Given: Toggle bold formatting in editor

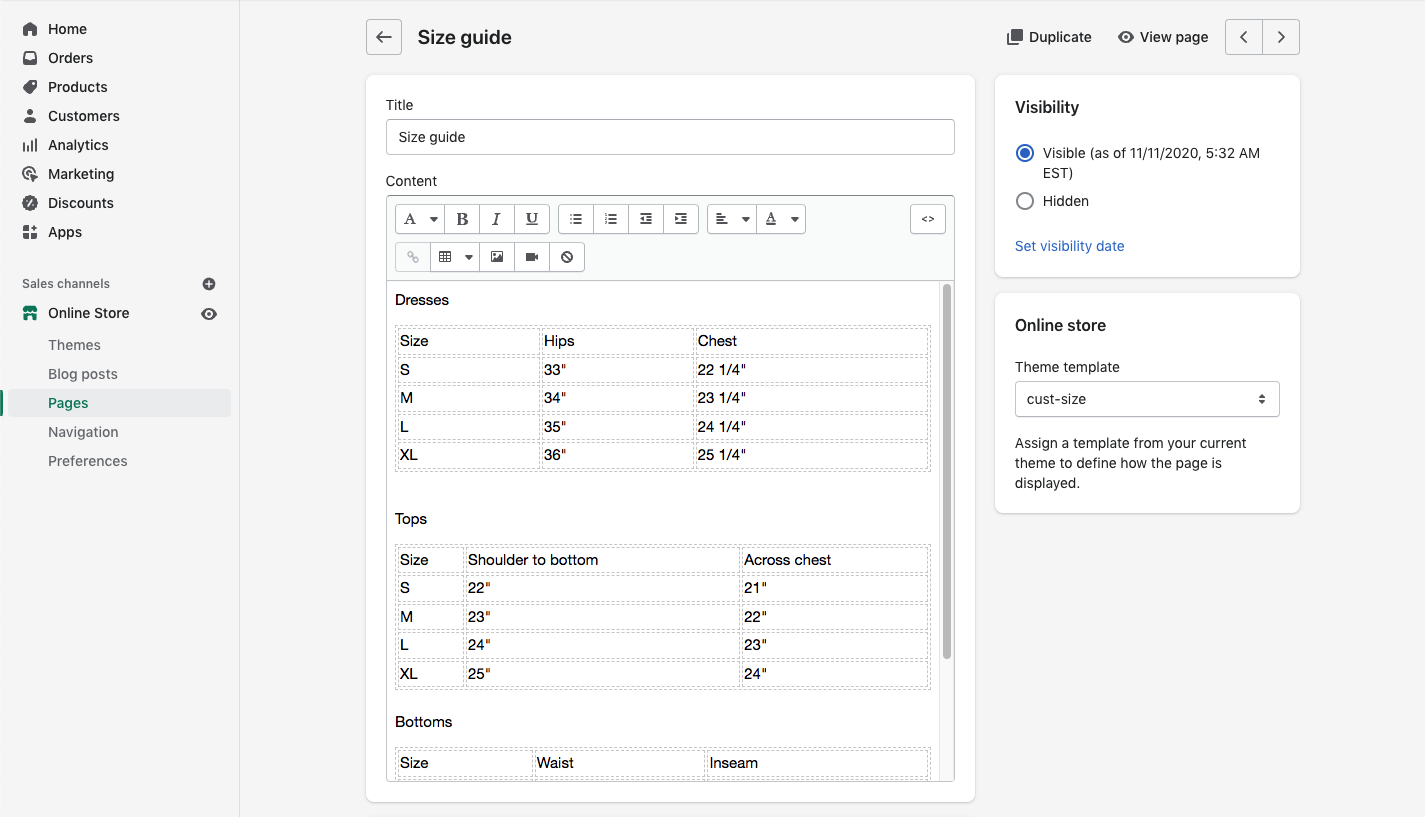Looking at the screenshot, I should [462, 219].
